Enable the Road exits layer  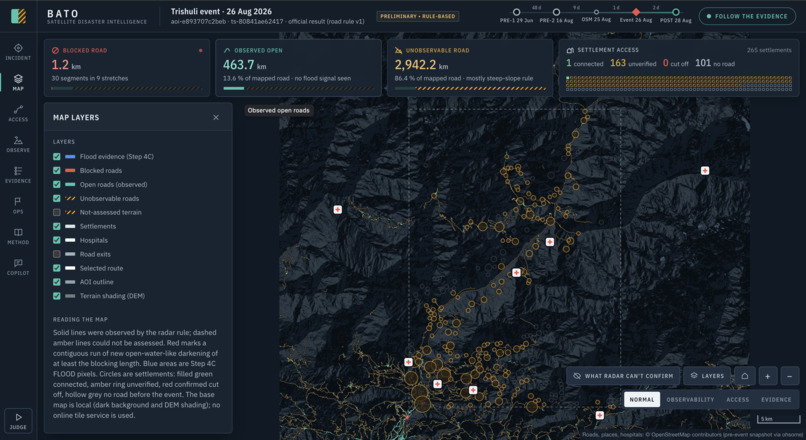57,254
